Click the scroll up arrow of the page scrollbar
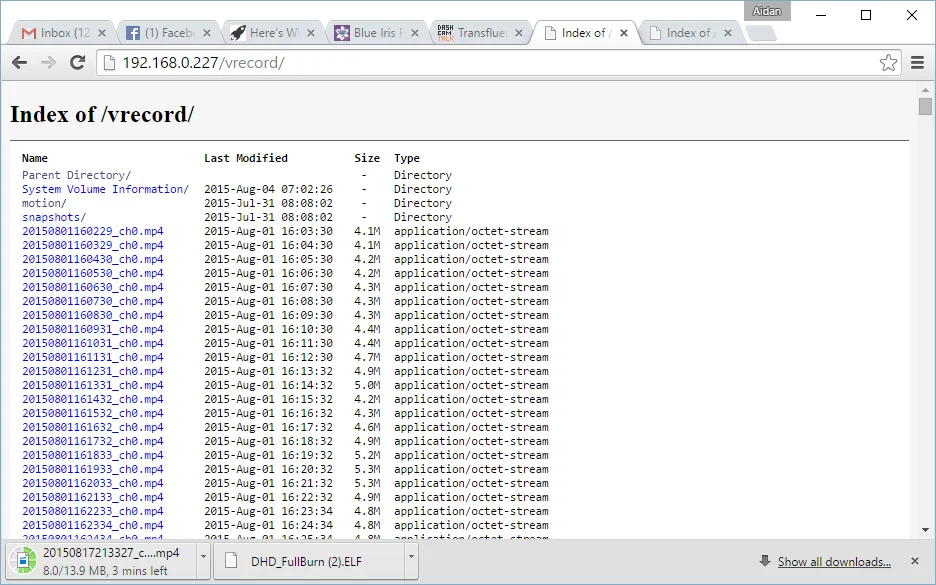The width and height of the screenshot is (936, 585). (925, 90)
